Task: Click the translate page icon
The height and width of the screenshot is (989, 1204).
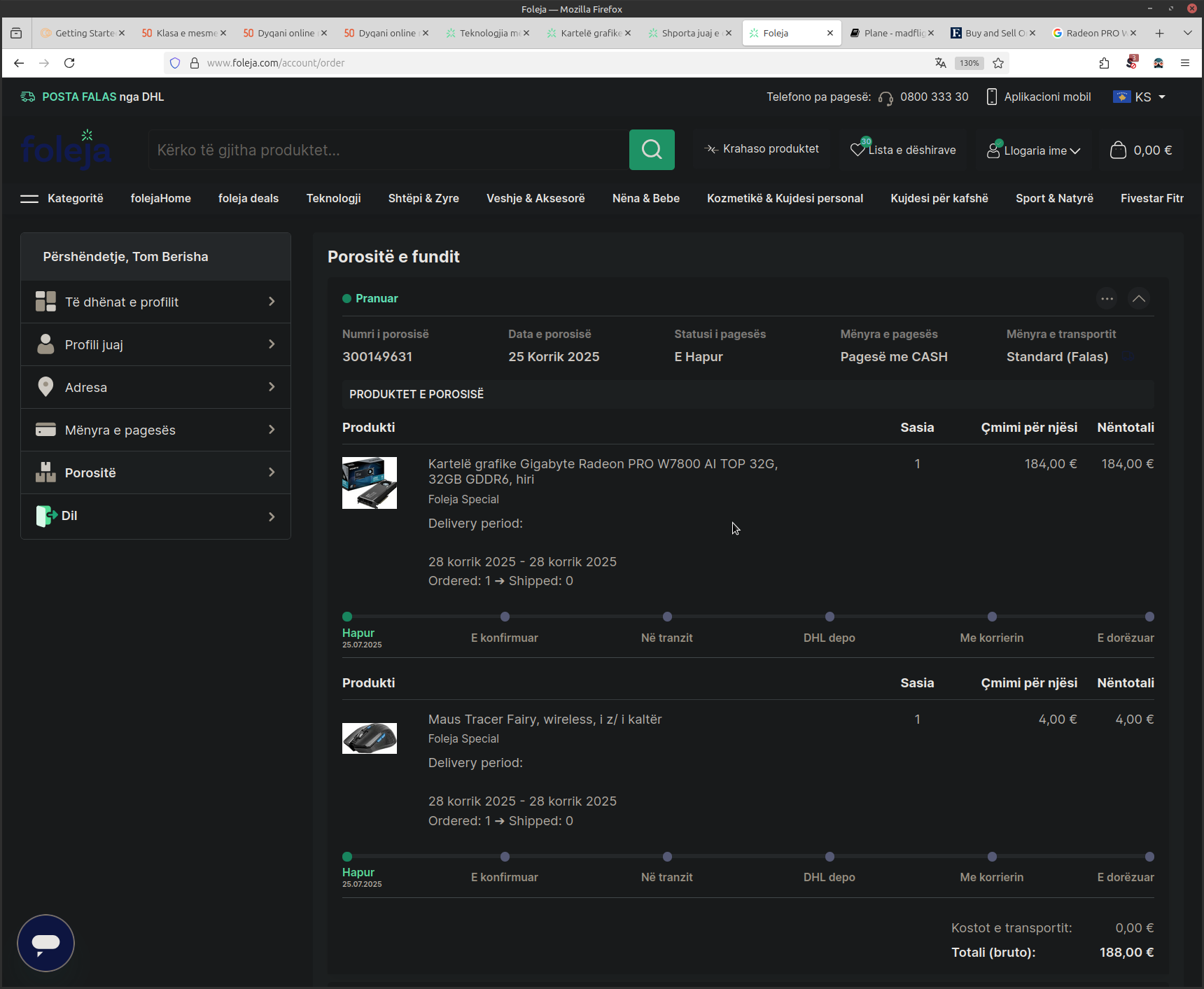Action: pyautogui.click(x=940, y=63)
